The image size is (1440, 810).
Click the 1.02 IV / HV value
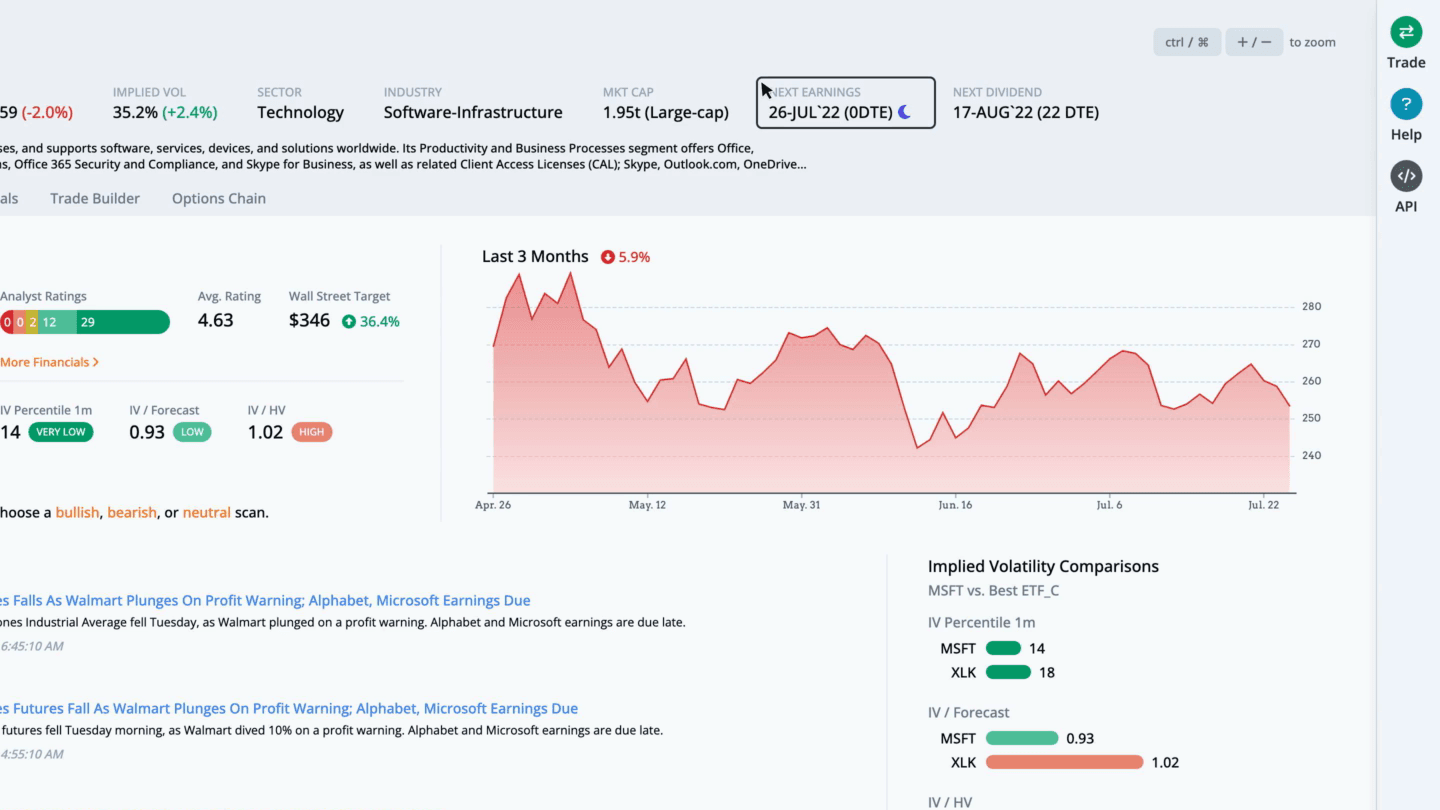click(265, 432)
